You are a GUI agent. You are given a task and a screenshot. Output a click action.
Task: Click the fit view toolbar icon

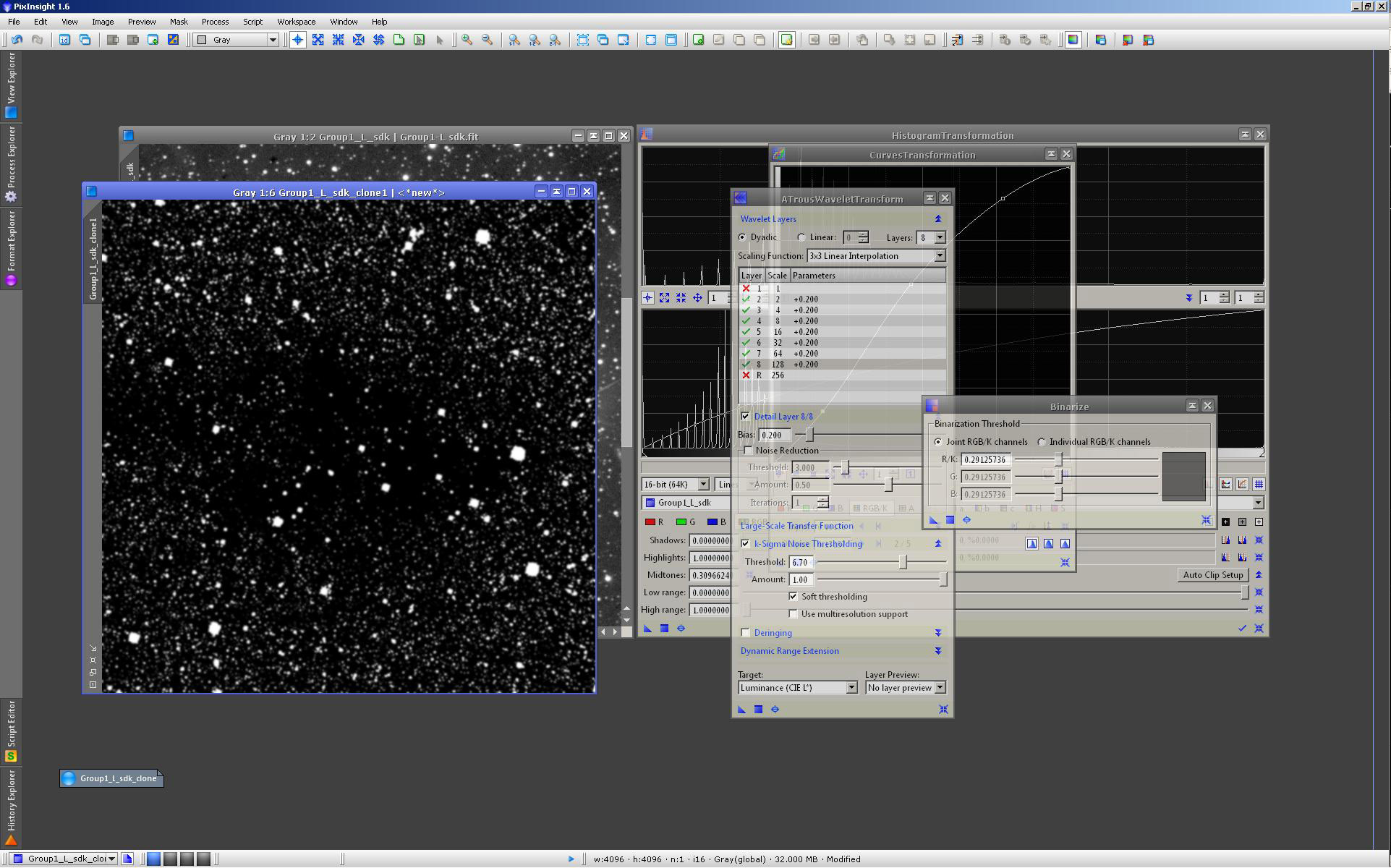pos(583,40)
